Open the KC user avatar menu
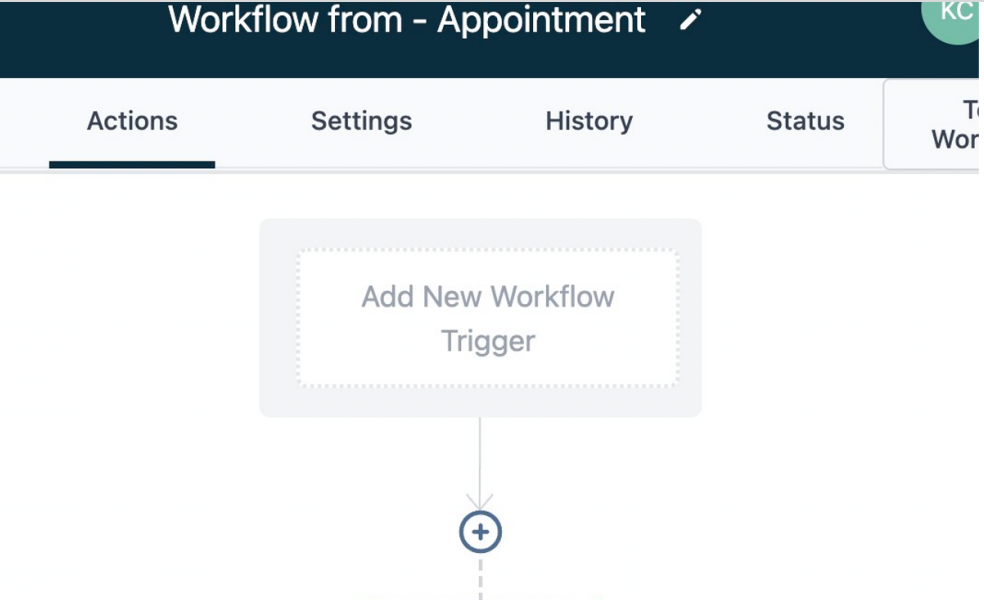The image size is (984, 600). [x=955, y=14]
